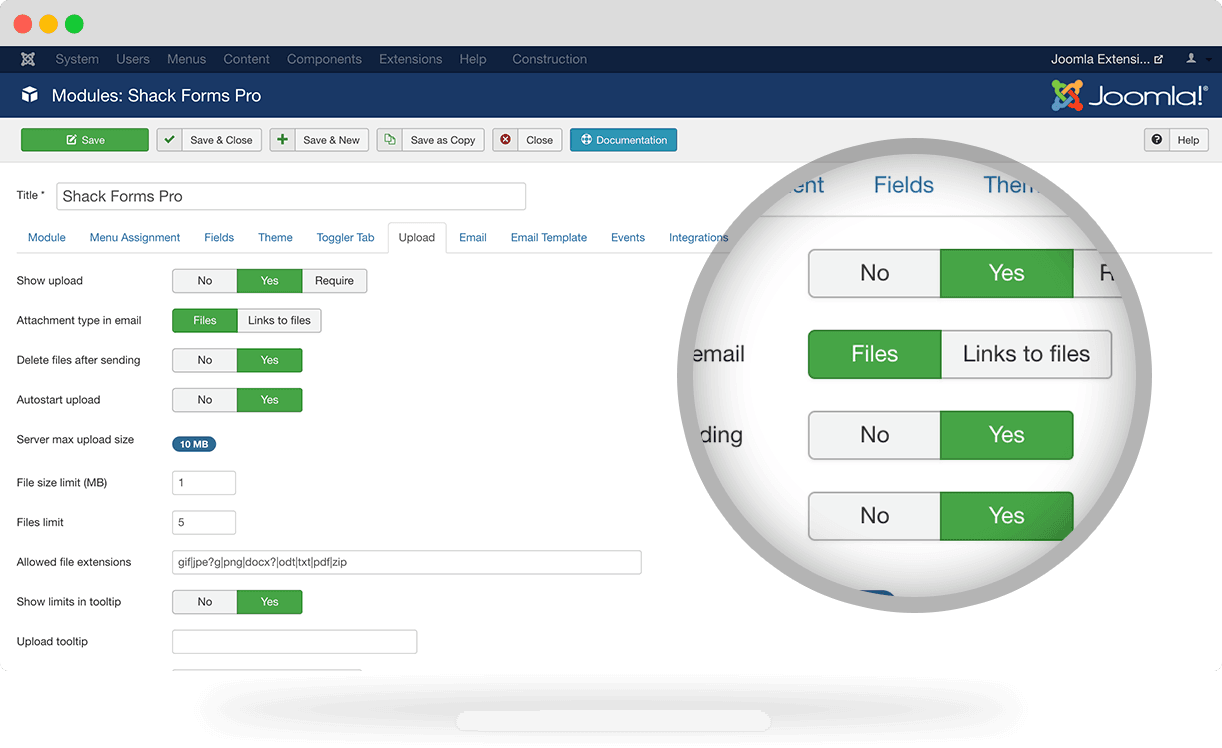Enable Autostart upload with Yes
Image resolution: width=1222 pixels, height=748 pixels.
point(270,400)
